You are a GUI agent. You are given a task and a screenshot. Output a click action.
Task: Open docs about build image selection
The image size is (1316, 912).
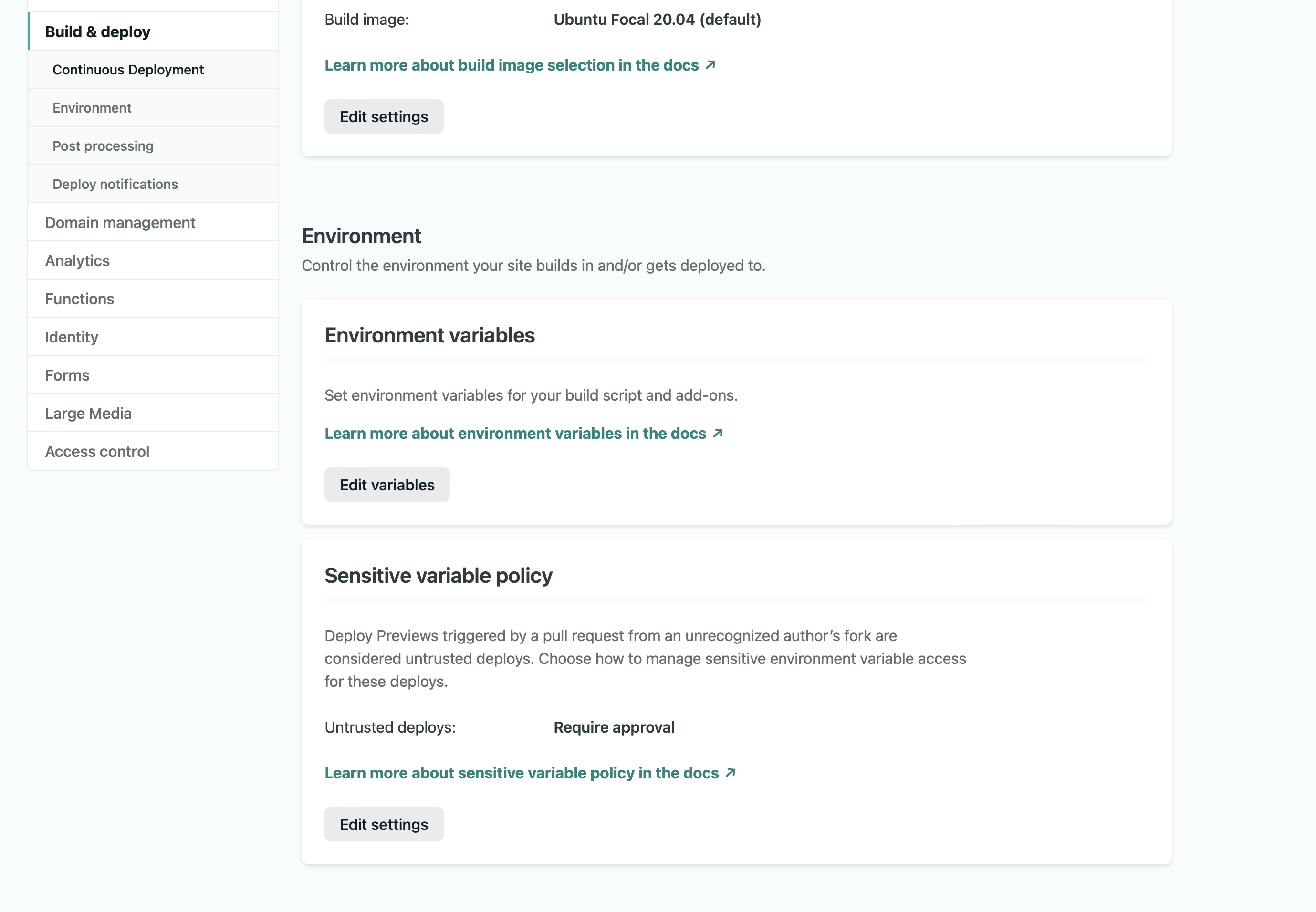(x=511, y=64)
